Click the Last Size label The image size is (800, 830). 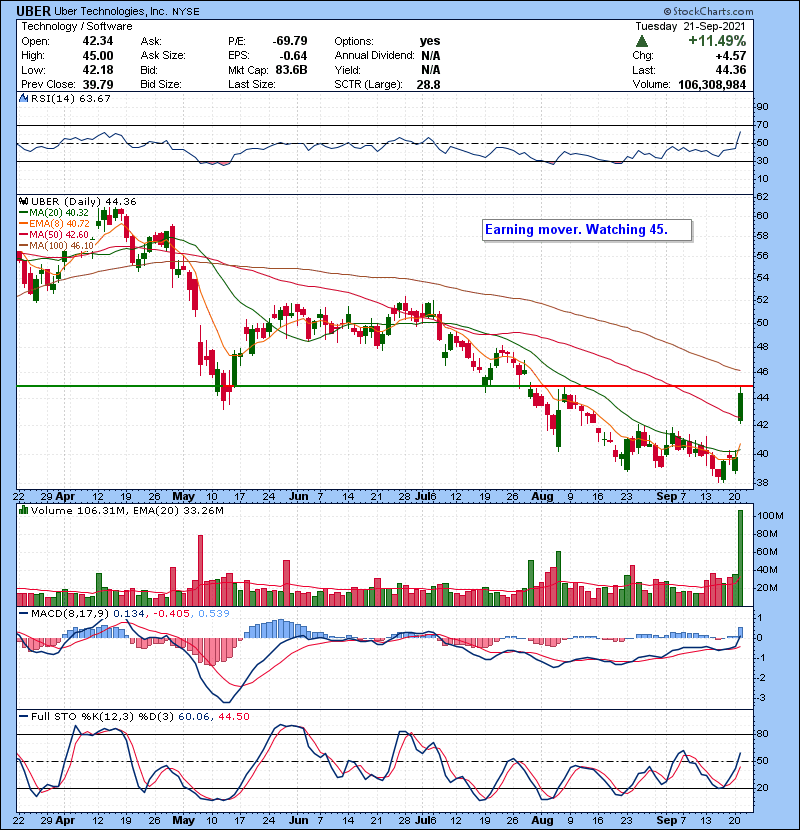pos(251,84)
